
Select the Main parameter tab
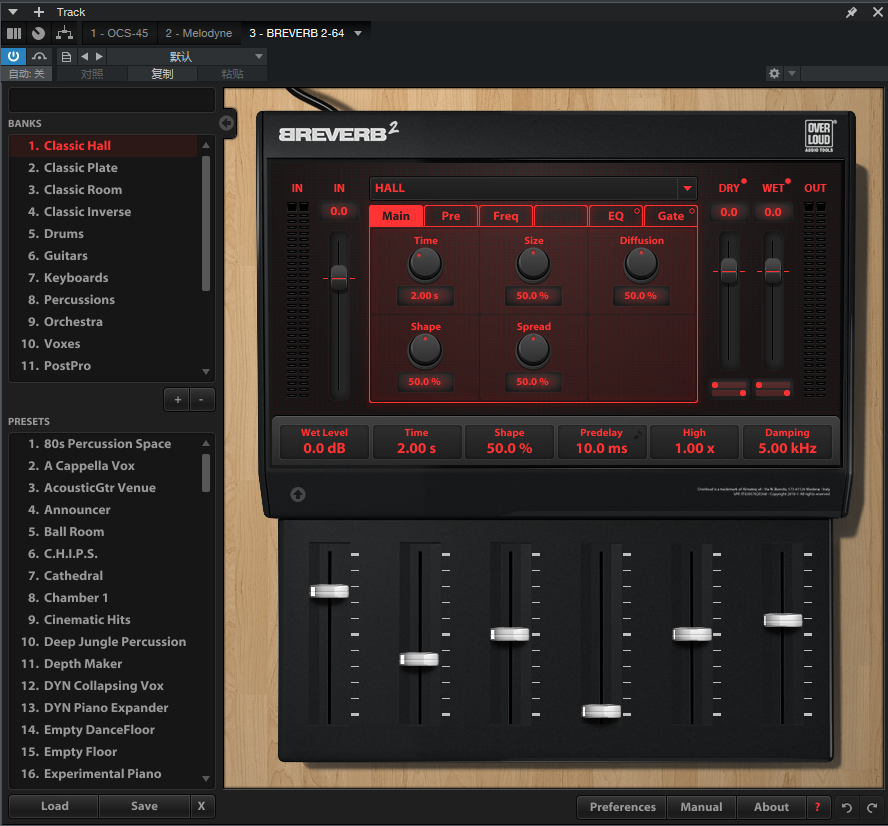(x=396, y=216)
